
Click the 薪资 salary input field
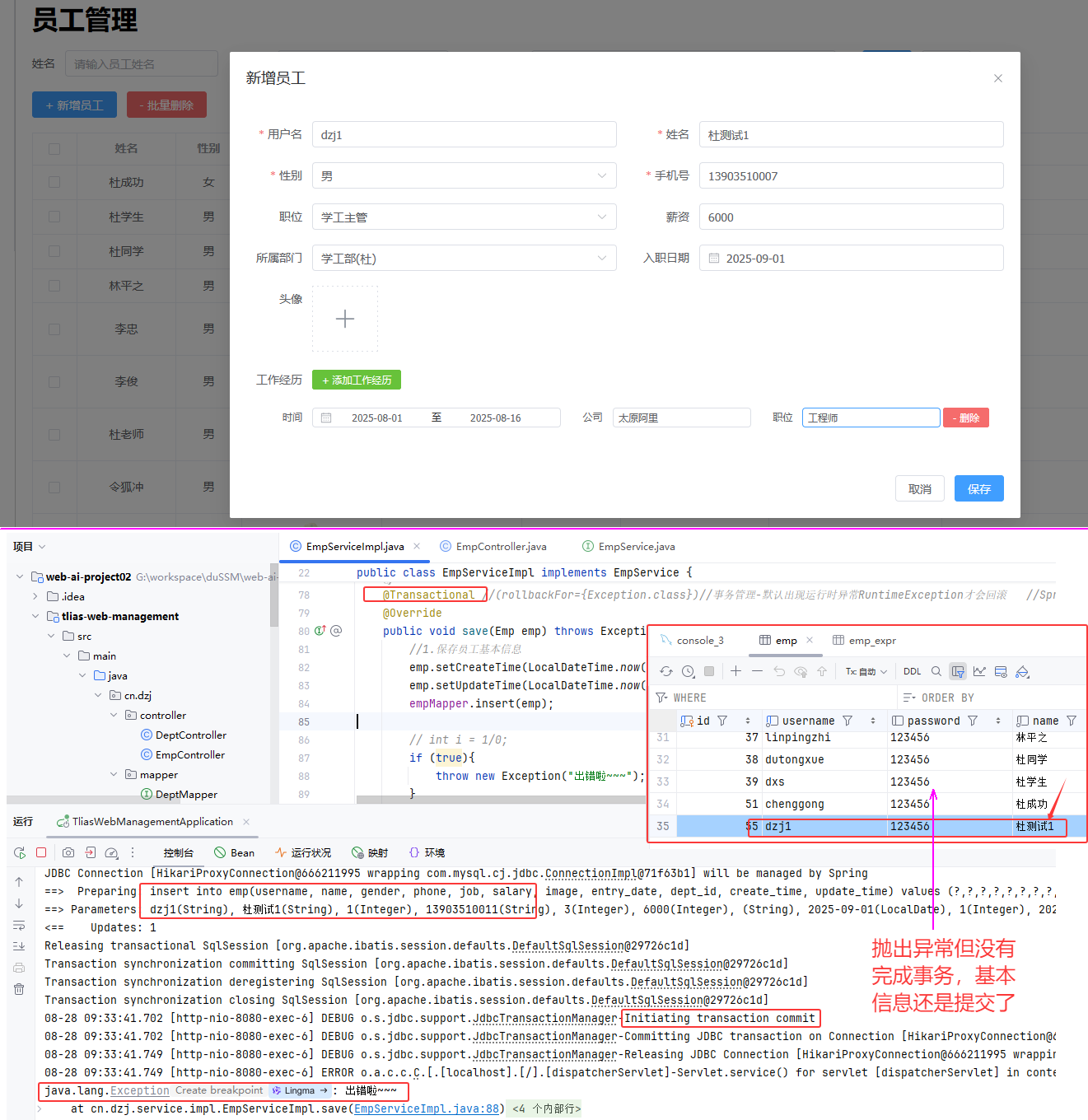pyautogui.click(x=850, y=217)
